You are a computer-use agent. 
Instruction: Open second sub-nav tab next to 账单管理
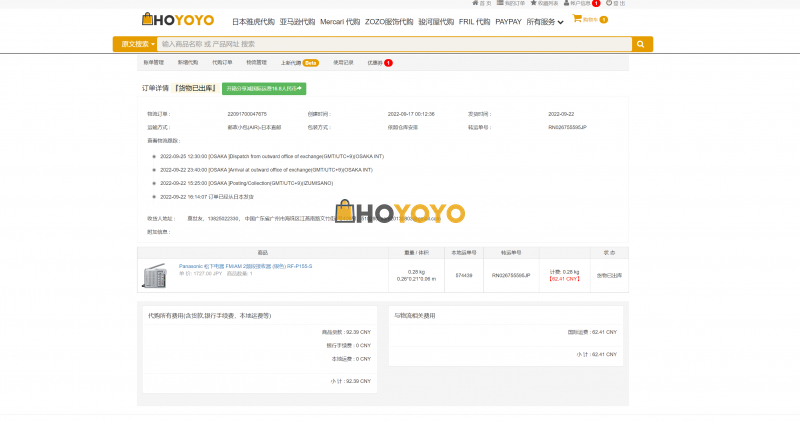coord(188,63)
